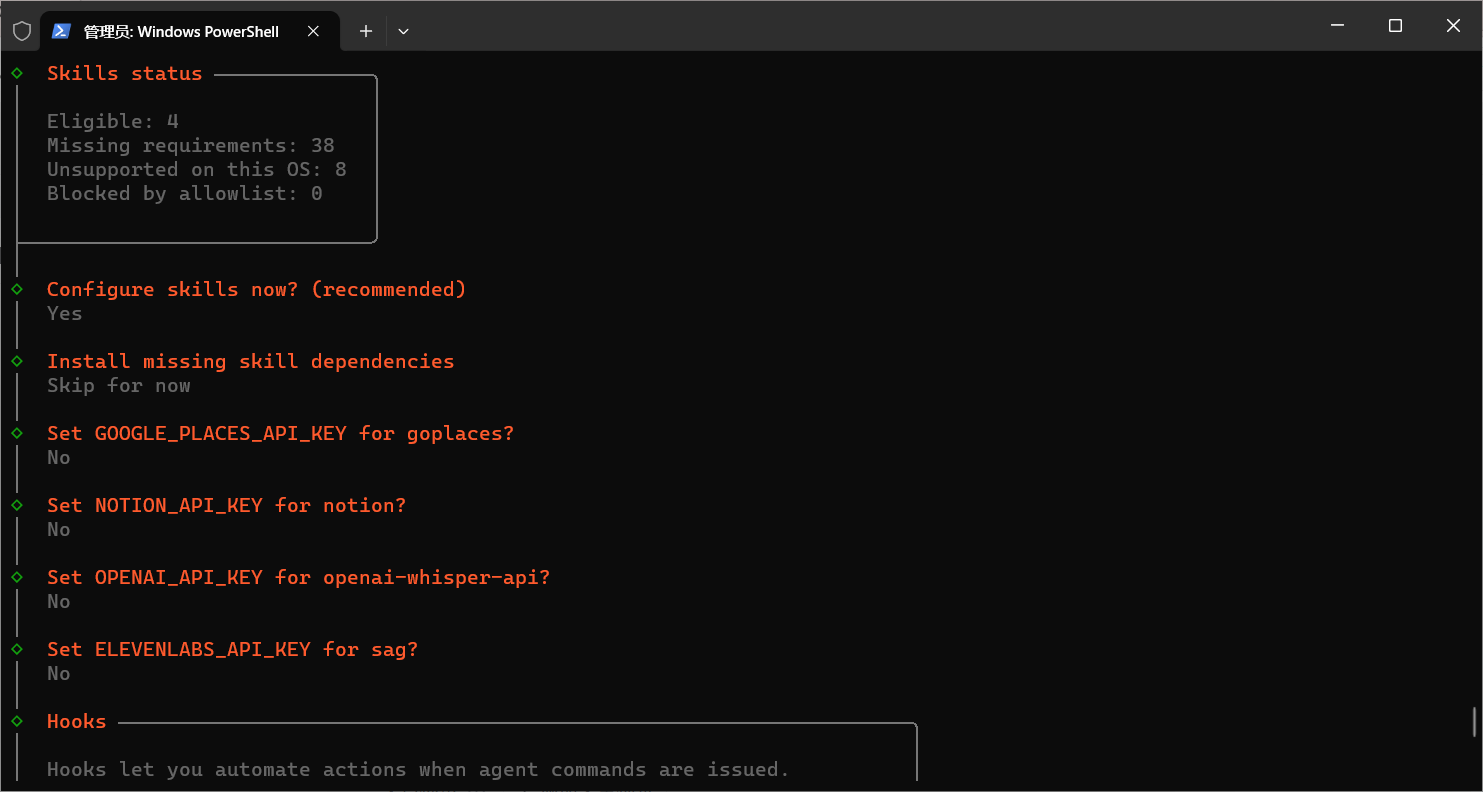The width and height of the screenshot is (1483, 792).
Task: Click diamond marker next to GOOGLE_PLACES_API_KEY prompt
Action: tap(17, 433)
